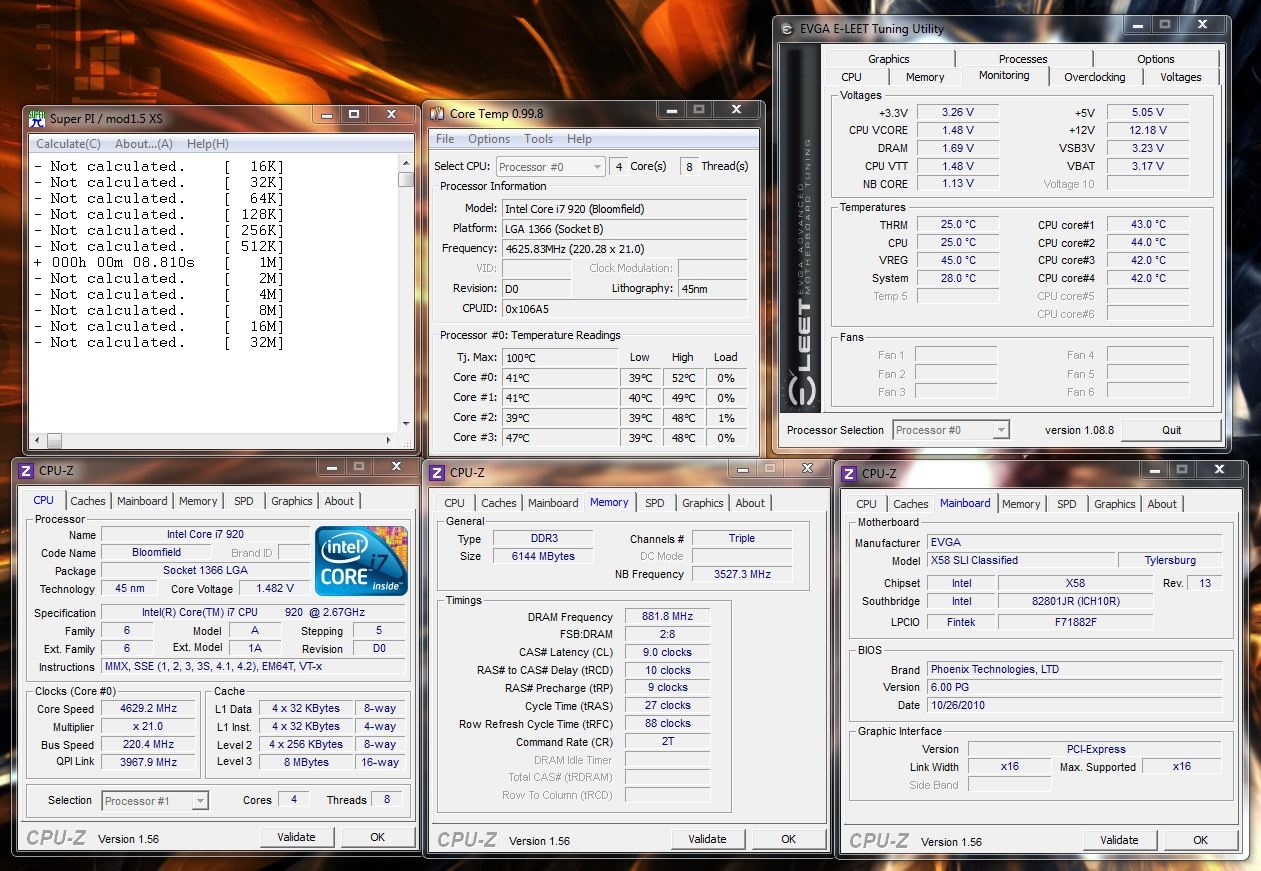This screenshot has width=1261, height=871.
Task: Click the Super PI vertical scrollbar thumb
Action: [405, 178]
